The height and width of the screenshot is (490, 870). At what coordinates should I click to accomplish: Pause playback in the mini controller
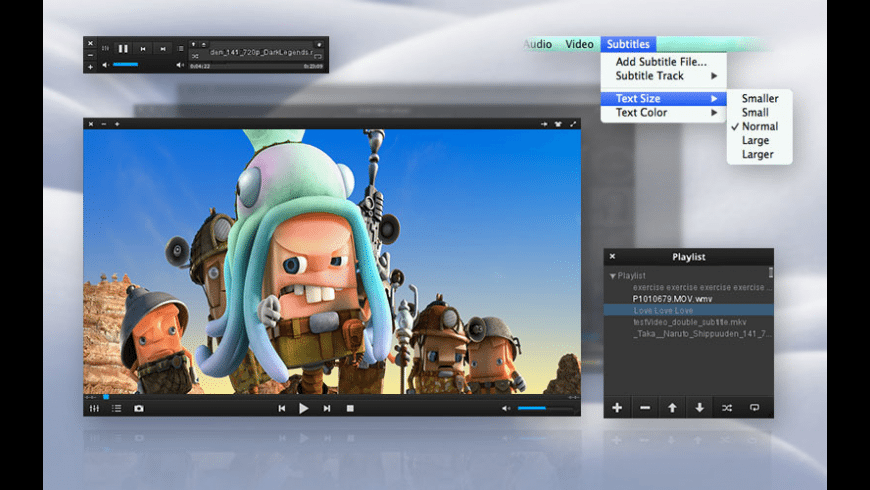coord(123,49)
